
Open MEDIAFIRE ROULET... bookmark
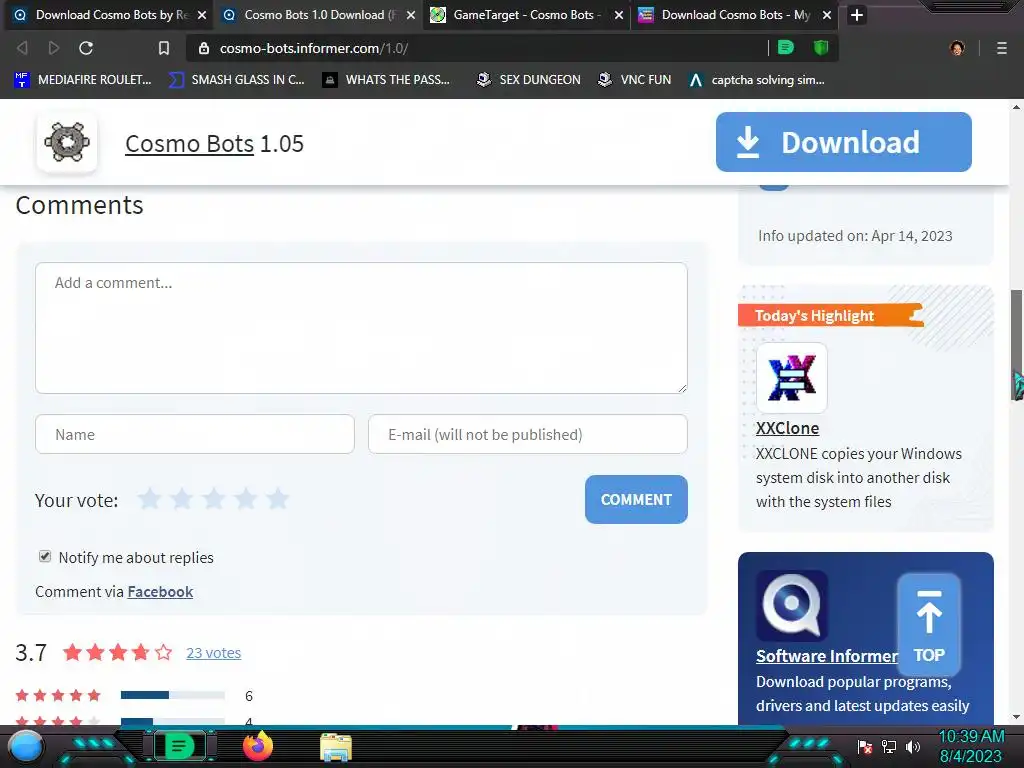pyautogui.click(x=83, y=80)
